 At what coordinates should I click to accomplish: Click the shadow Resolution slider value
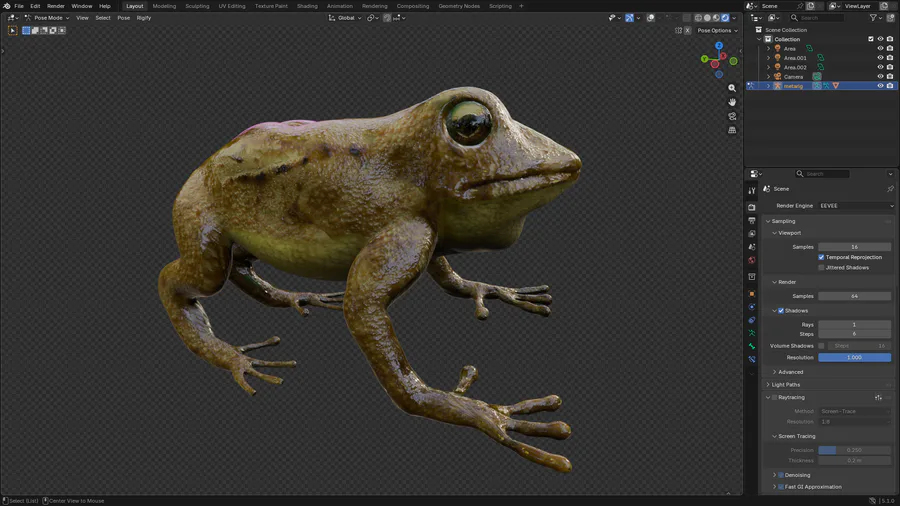pos(854,357)
